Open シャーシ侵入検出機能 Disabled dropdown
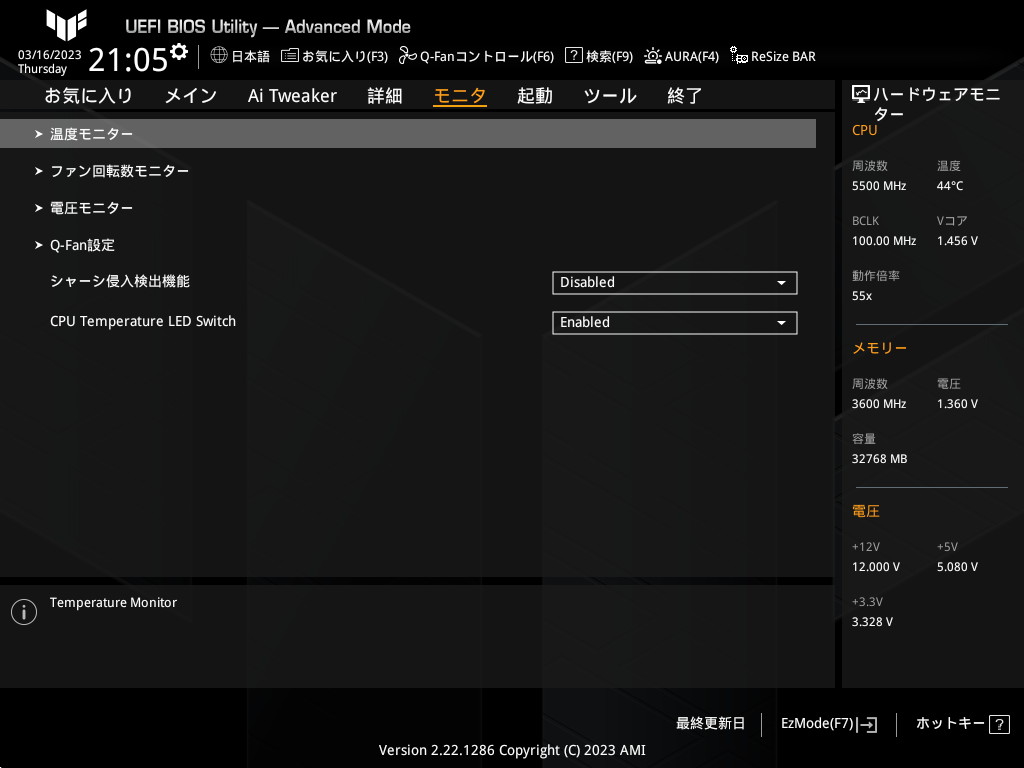 (675, 283)
